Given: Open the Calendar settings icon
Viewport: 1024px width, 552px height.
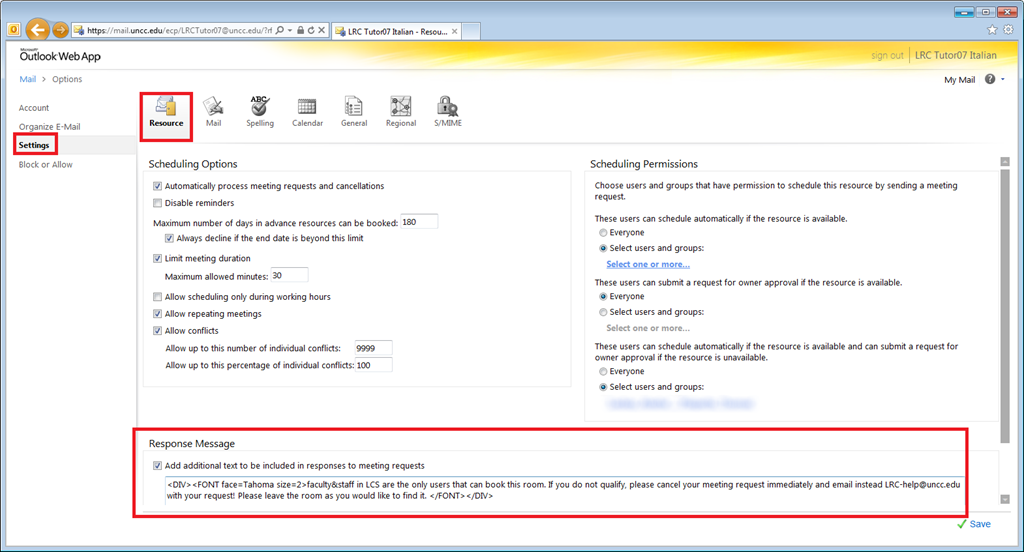Looking at the screenshot, I should (x=307, y=110).
